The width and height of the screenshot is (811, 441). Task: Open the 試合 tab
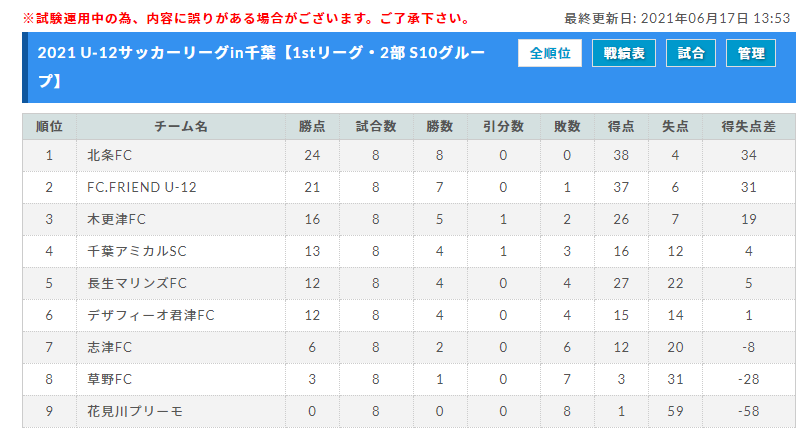click(690, 53)
